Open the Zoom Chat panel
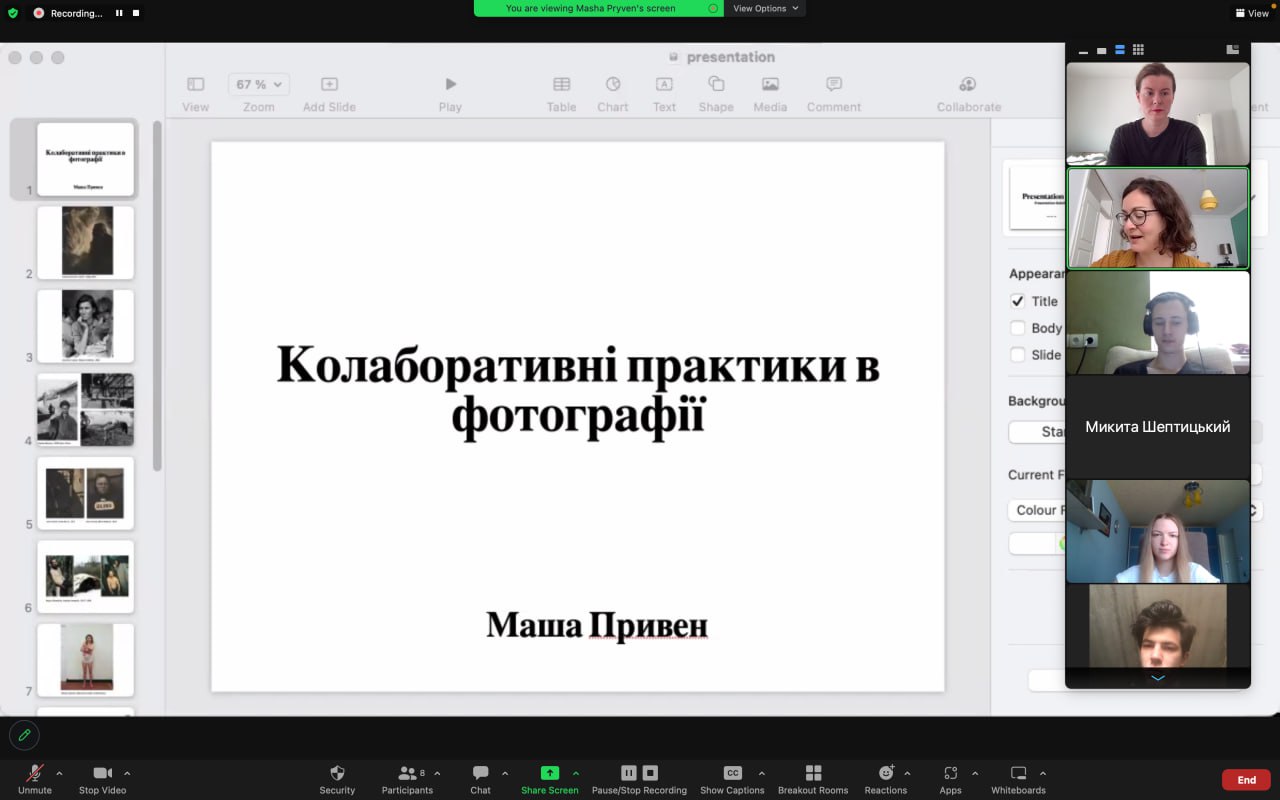 tap(480, 773)
